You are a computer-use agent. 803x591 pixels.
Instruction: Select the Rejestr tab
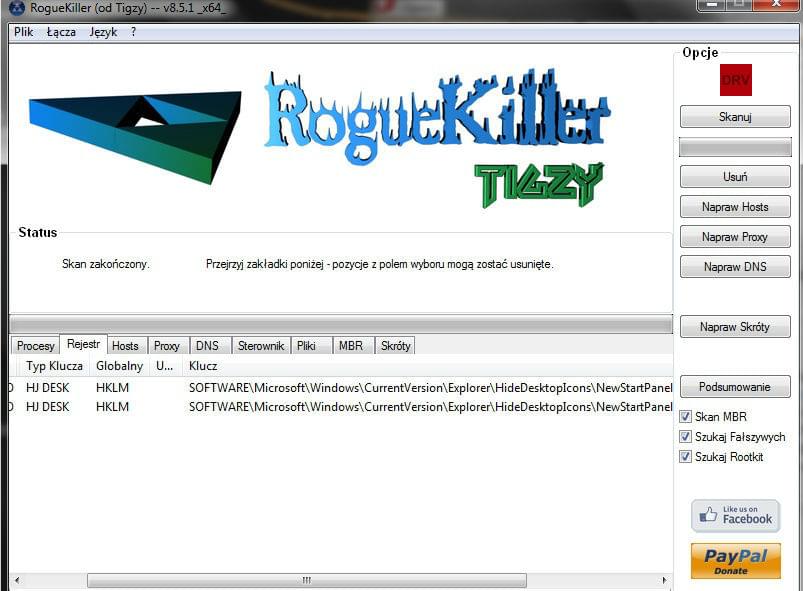click(x=83, y=344)
